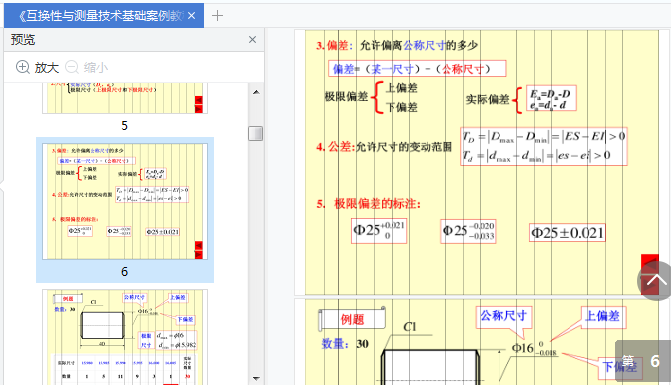Viewport: 671px width, 385px height.
Task: Select page 6 thumbnail
Action: point(125,201)
